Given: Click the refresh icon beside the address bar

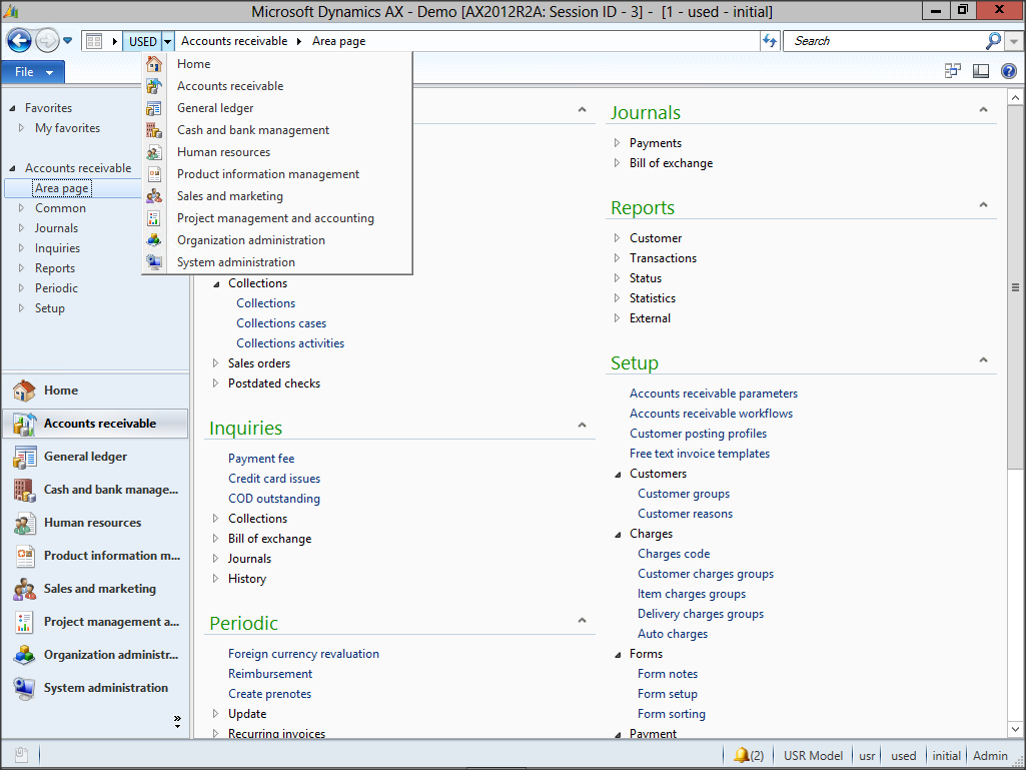Looking at the screenshot, I should [769, 41].
